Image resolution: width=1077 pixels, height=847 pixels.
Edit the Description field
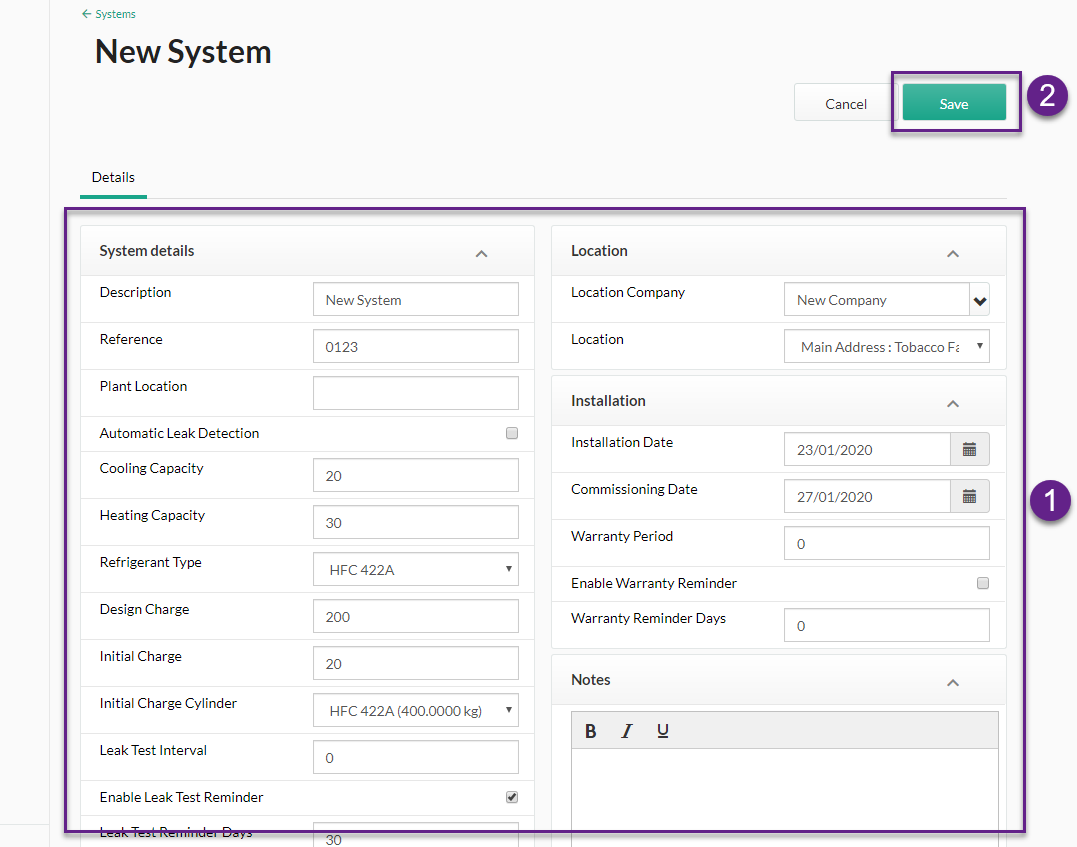(x=416, y=300)
